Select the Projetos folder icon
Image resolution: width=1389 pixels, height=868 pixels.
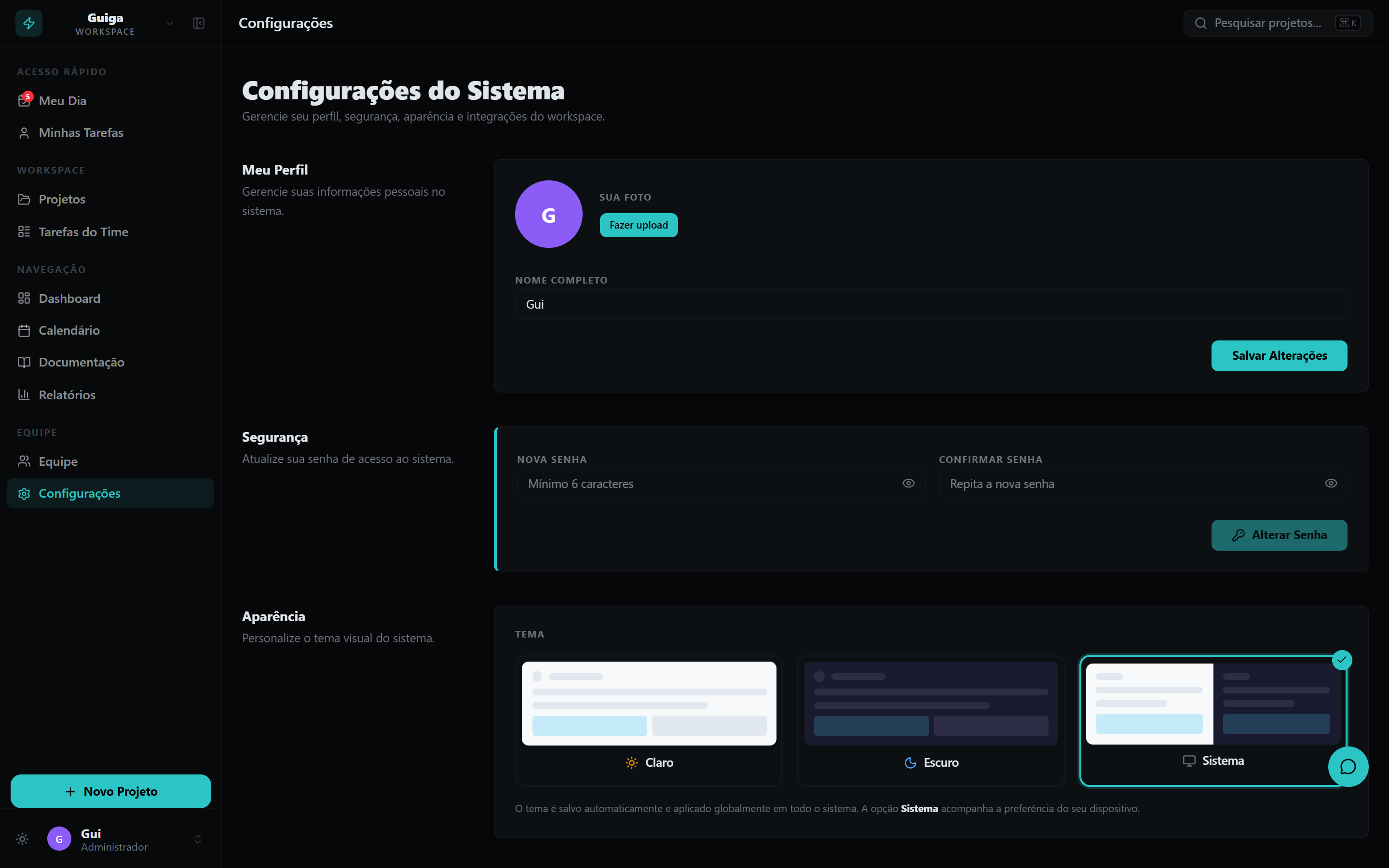point(24,199)
